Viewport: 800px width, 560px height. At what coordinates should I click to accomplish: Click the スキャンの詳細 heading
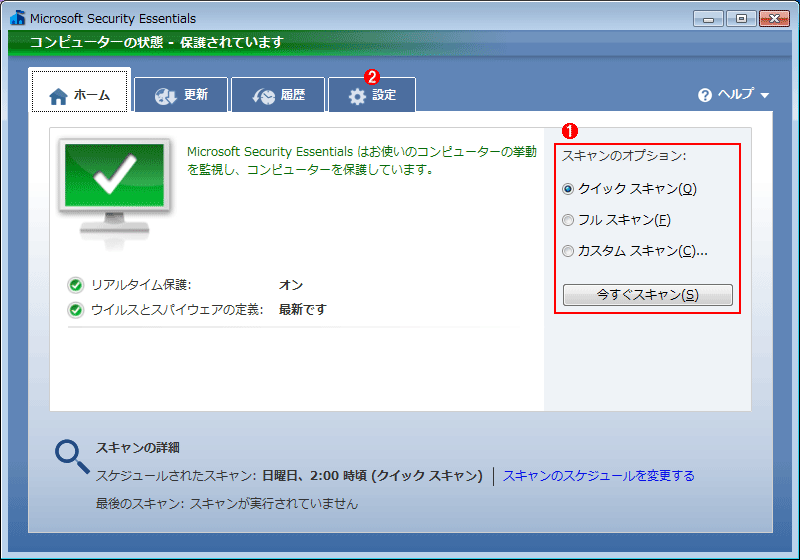(138, 447)
